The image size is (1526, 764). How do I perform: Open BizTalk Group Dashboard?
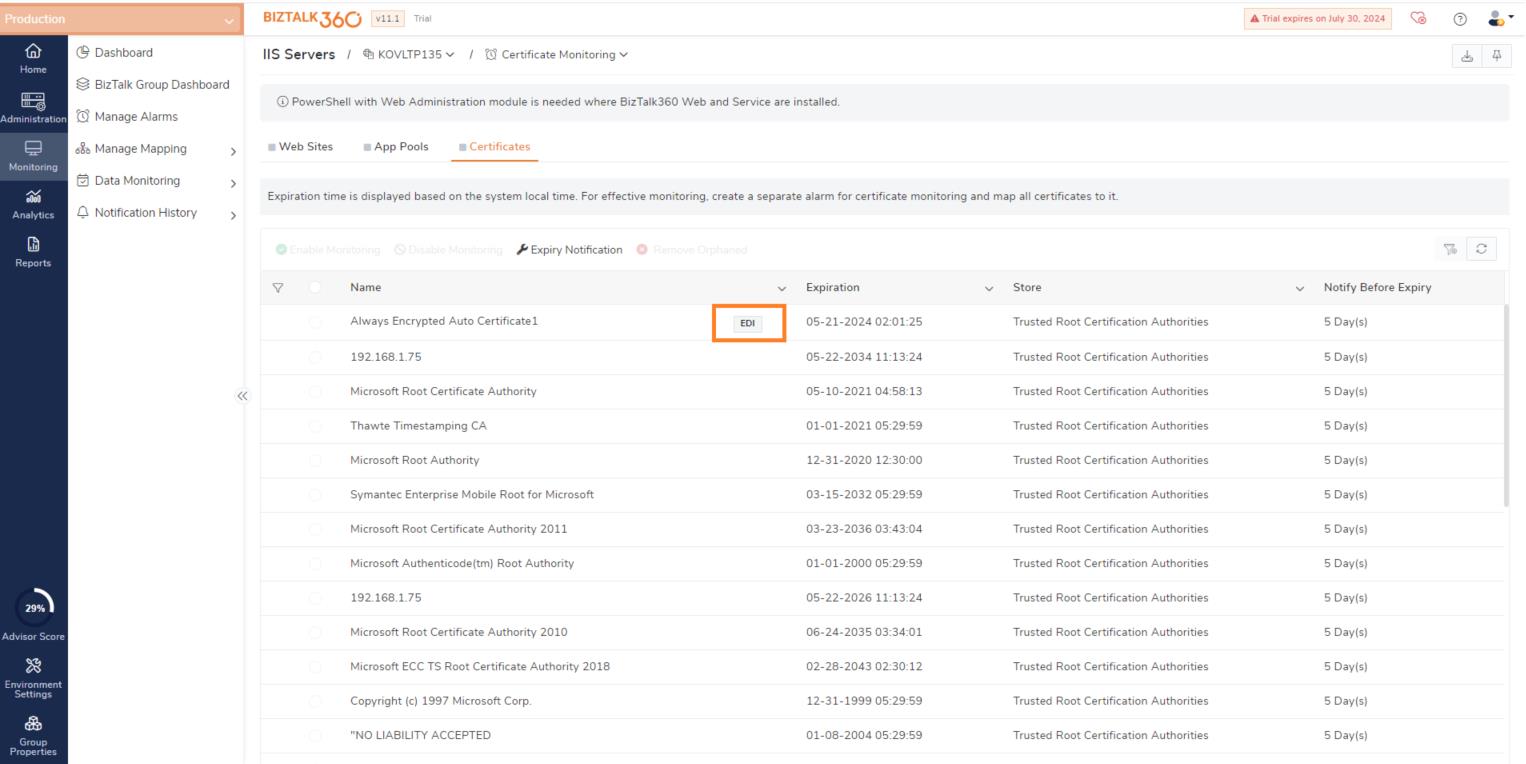tap(152, 85)
